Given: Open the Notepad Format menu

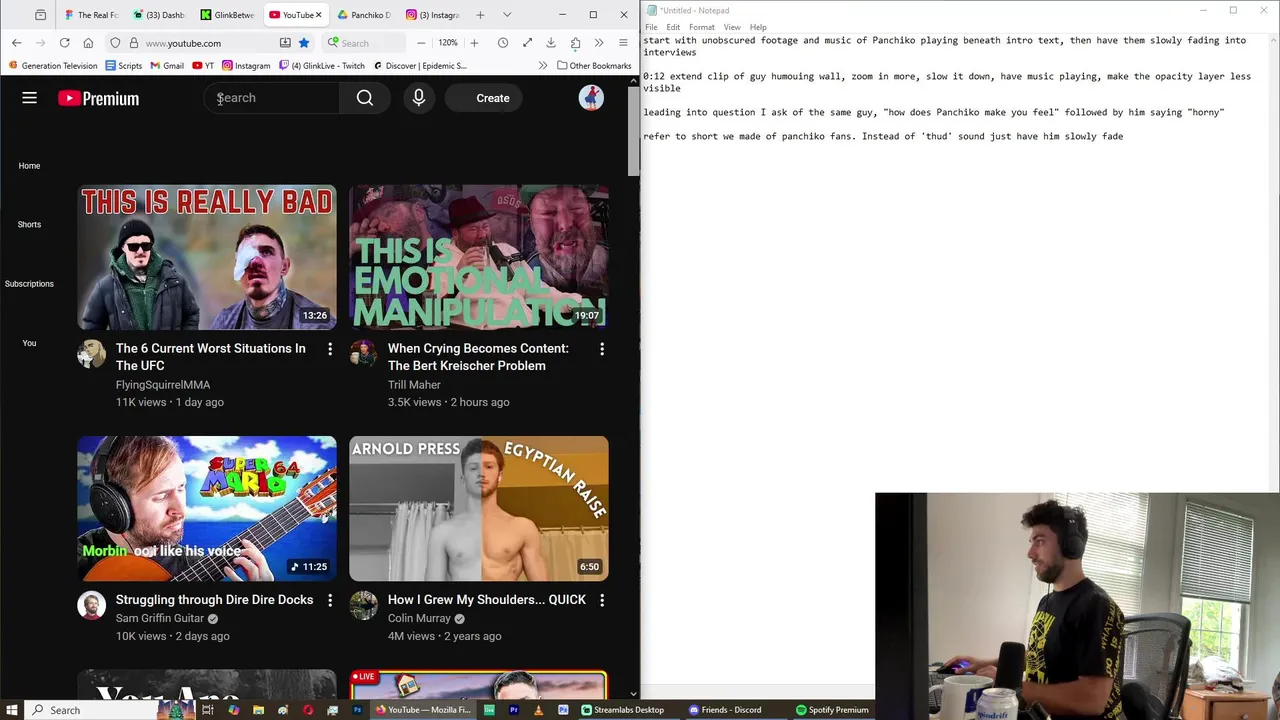Looking at the screenshot, I should pos(702,27).
